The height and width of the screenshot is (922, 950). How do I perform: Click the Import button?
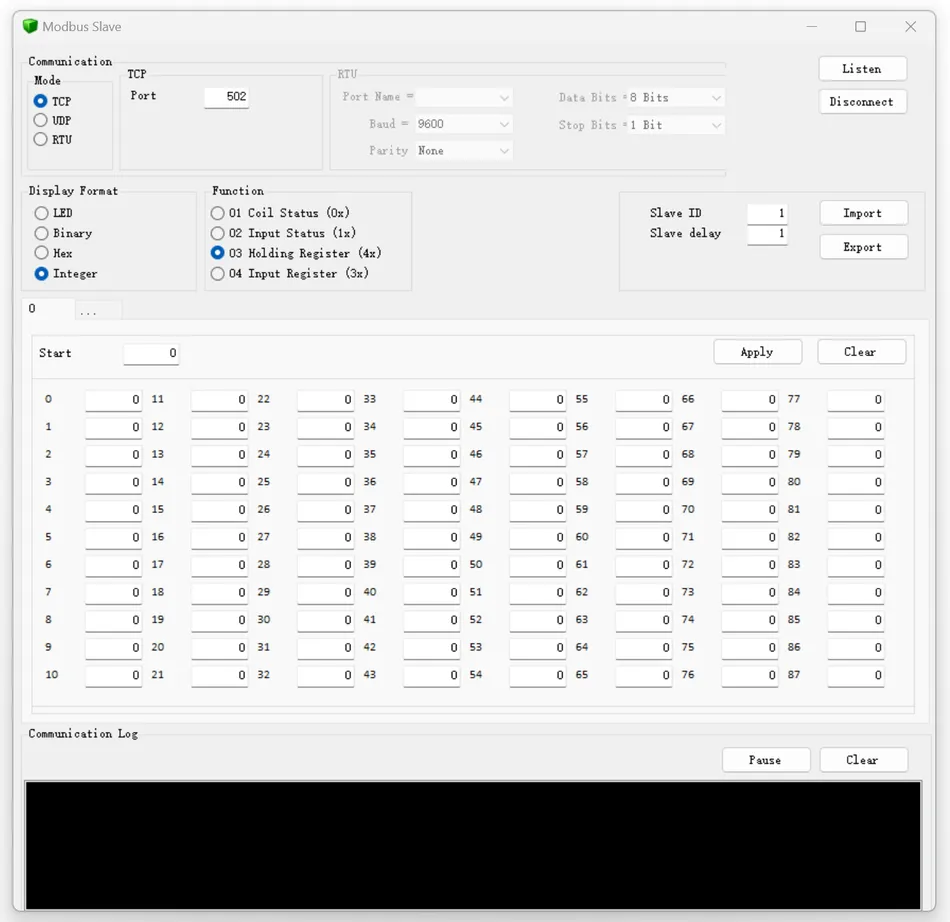(x=863, y=213)
